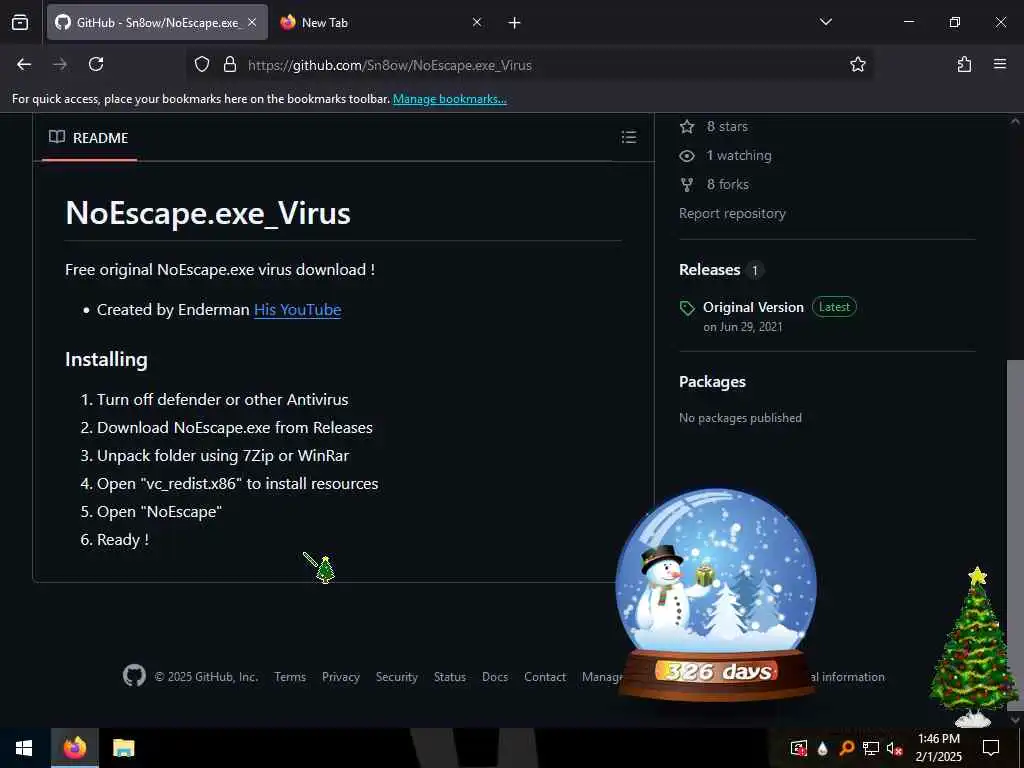This screenshot has height=768, width=1024.
Task: Open a new tab with plus button
Action: 515,23
